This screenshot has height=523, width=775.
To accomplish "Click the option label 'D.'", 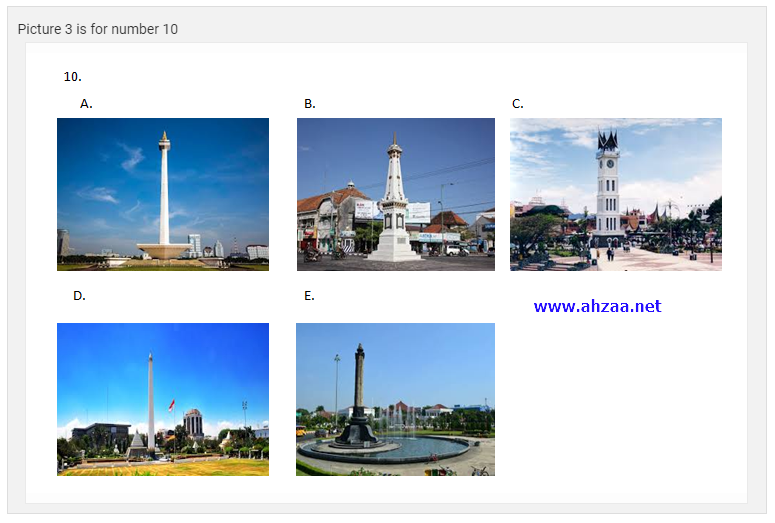I will tap(79, 296).
